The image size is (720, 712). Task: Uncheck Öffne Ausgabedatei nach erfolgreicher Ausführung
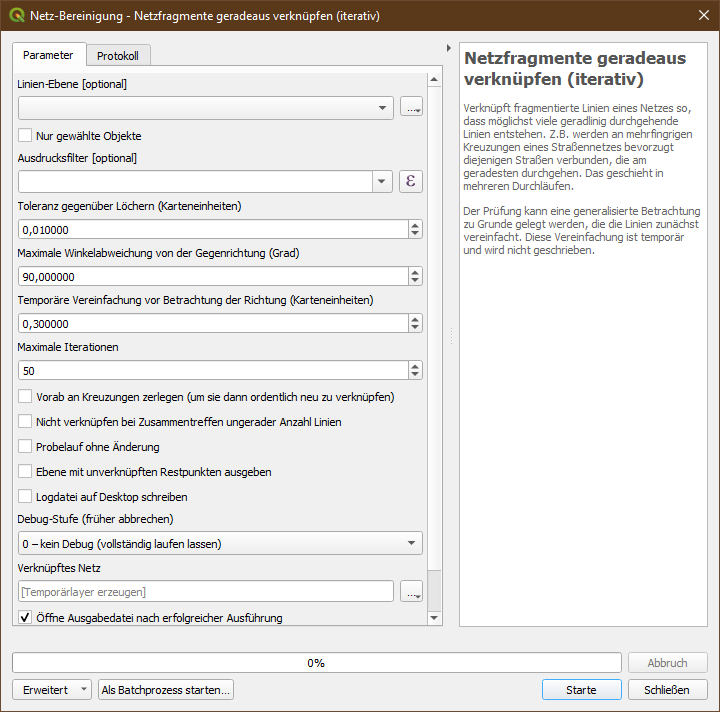(25, 618)
